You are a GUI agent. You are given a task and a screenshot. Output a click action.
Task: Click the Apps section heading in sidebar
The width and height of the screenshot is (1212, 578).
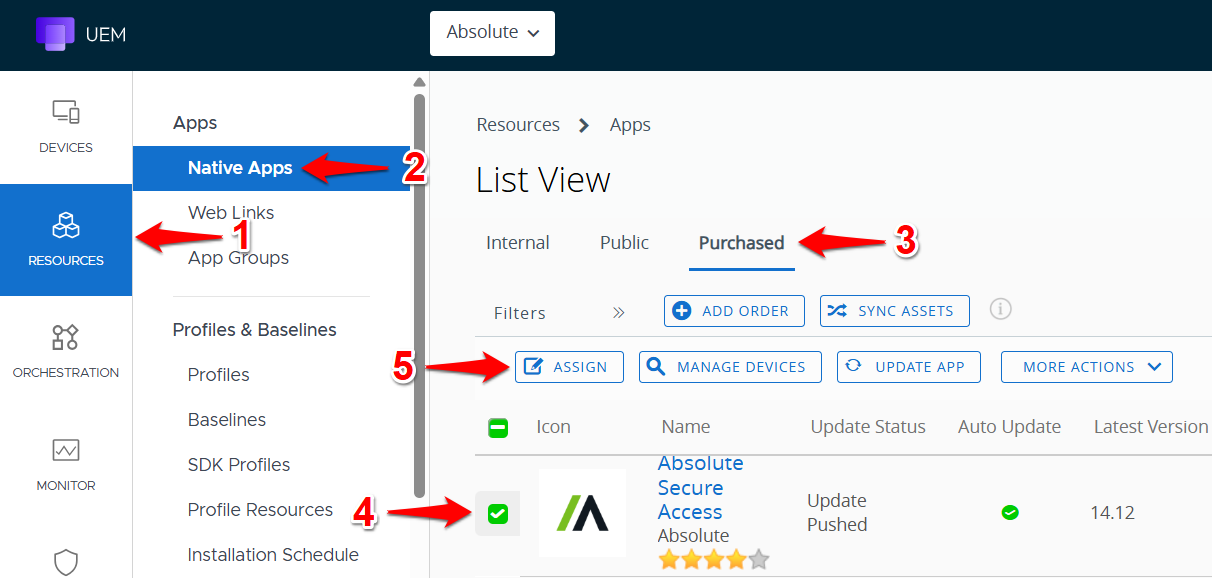[195, 123]
